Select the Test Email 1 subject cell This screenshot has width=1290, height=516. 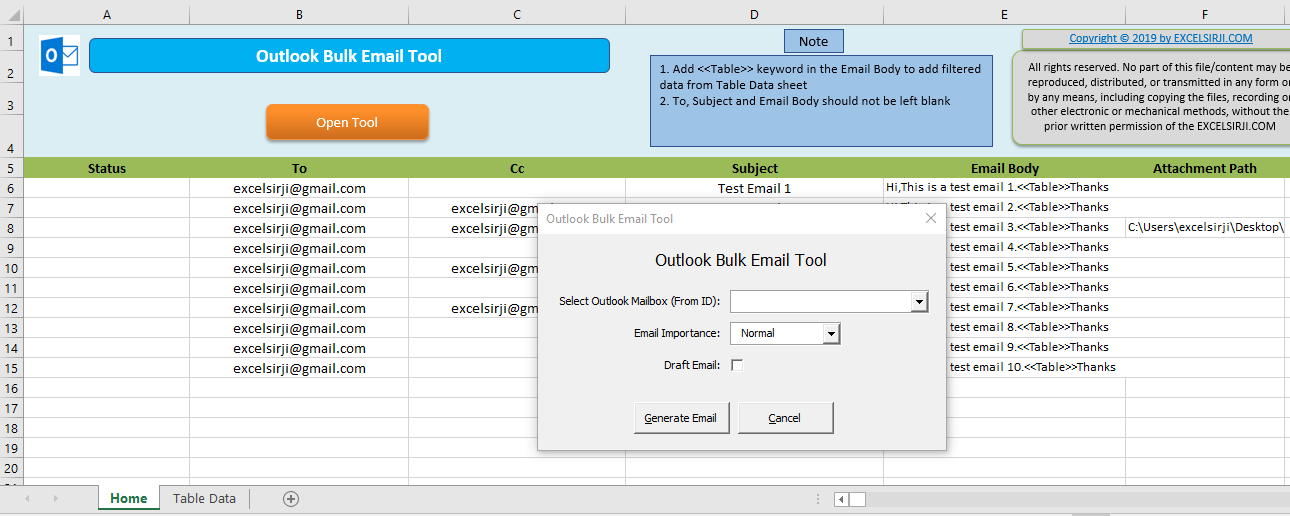[x=754, y=188]
